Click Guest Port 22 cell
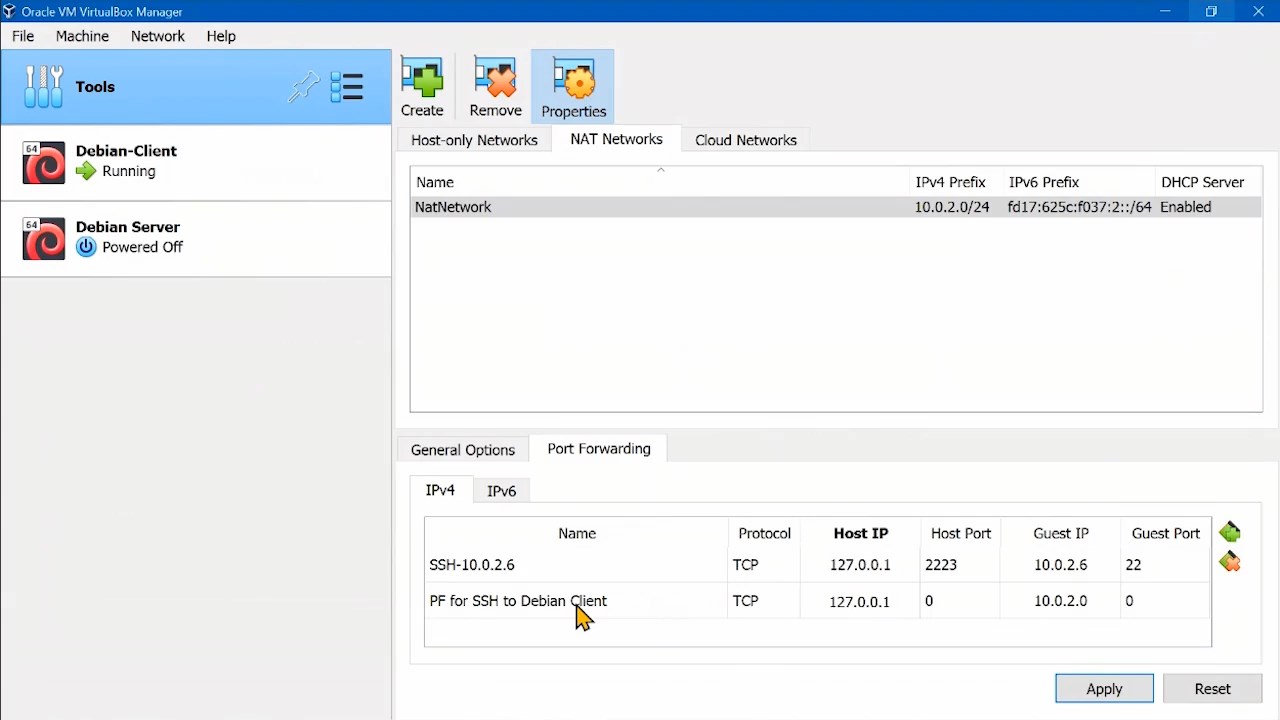 (1165, 565)
